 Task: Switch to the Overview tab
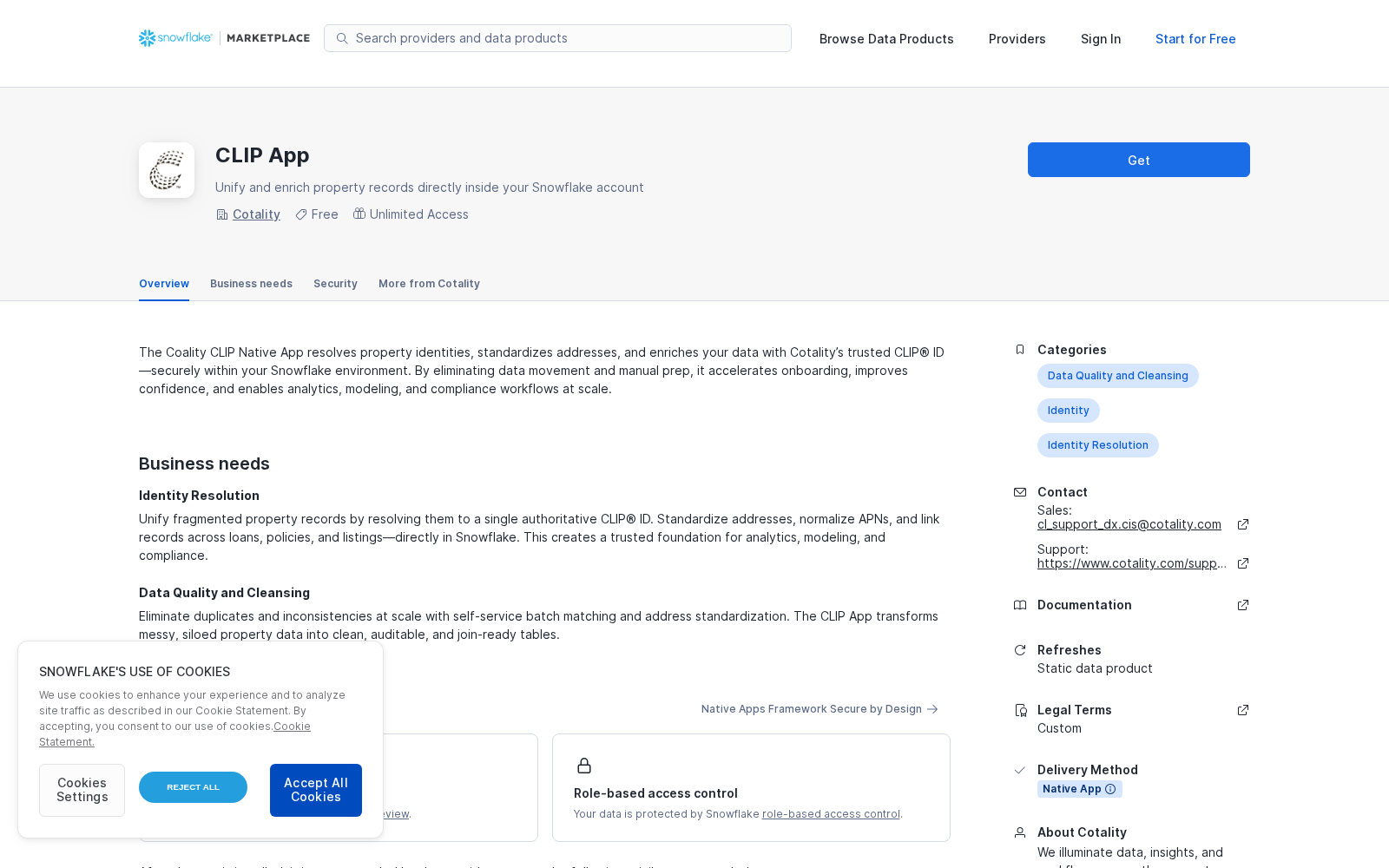point(164,284)
